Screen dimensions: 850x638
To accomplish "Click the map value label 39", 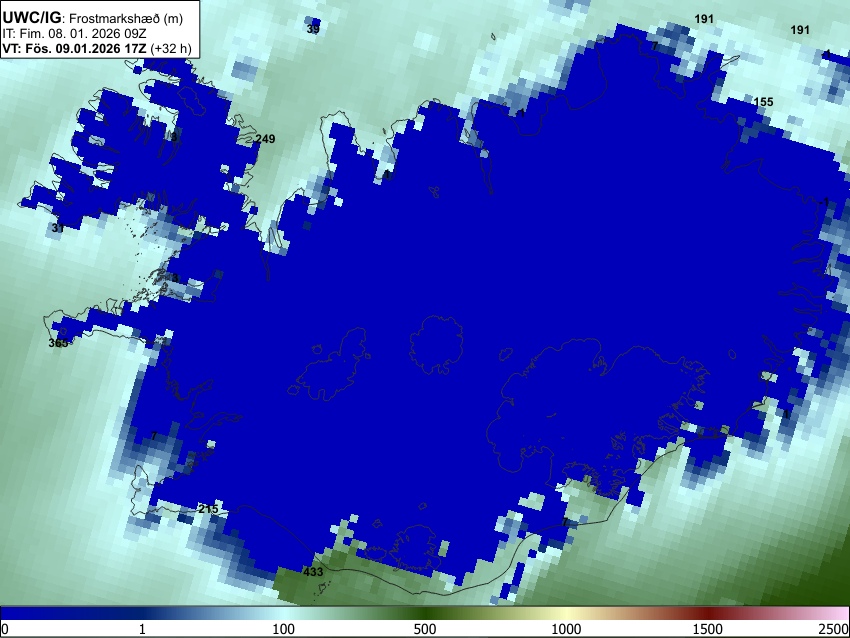I will 313,29.
